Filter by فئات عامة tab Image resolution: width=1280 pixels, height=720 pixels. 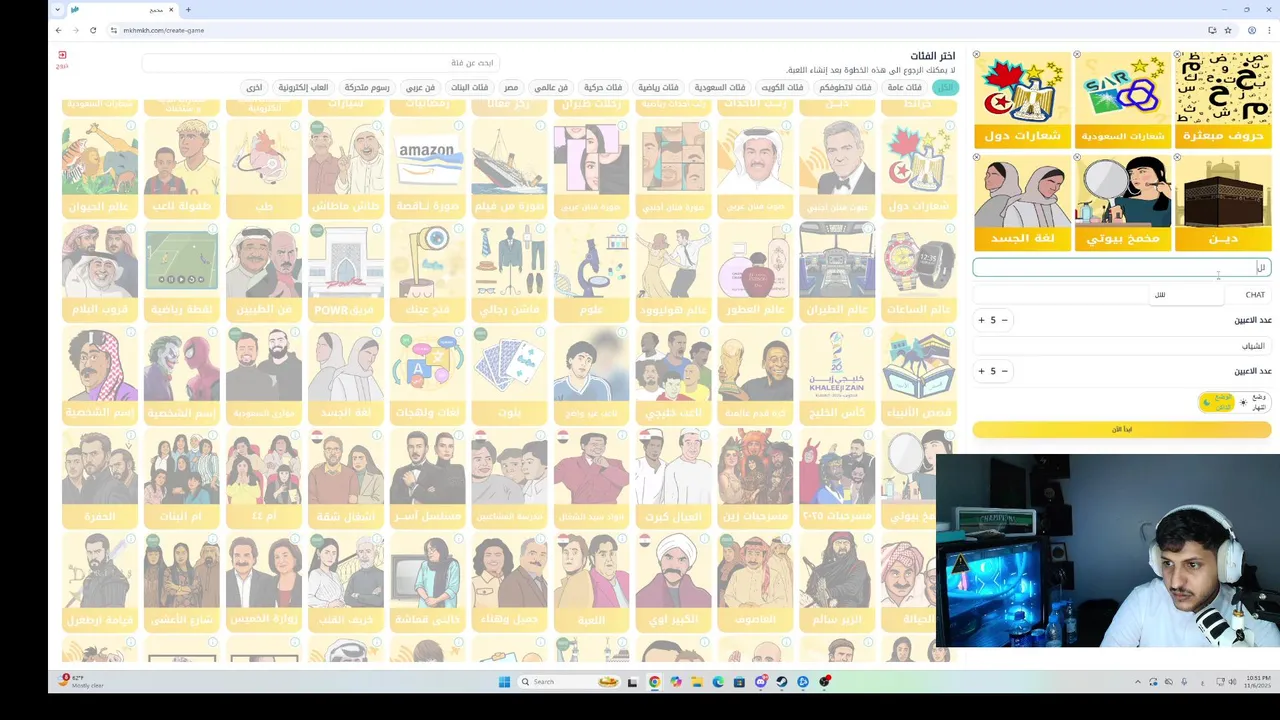pos(904,88)
